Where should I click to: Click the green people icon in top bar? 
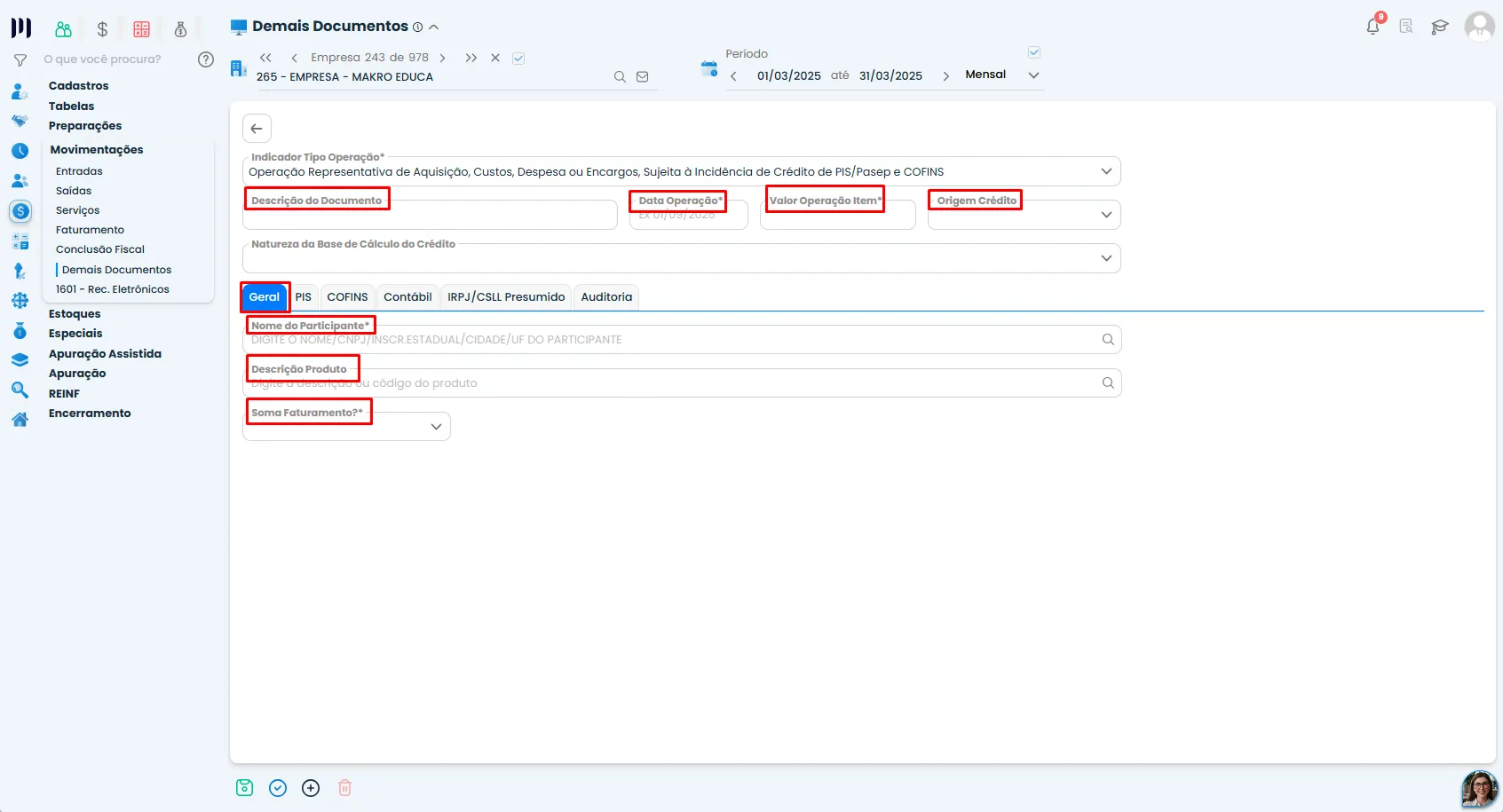click(63, 29)
